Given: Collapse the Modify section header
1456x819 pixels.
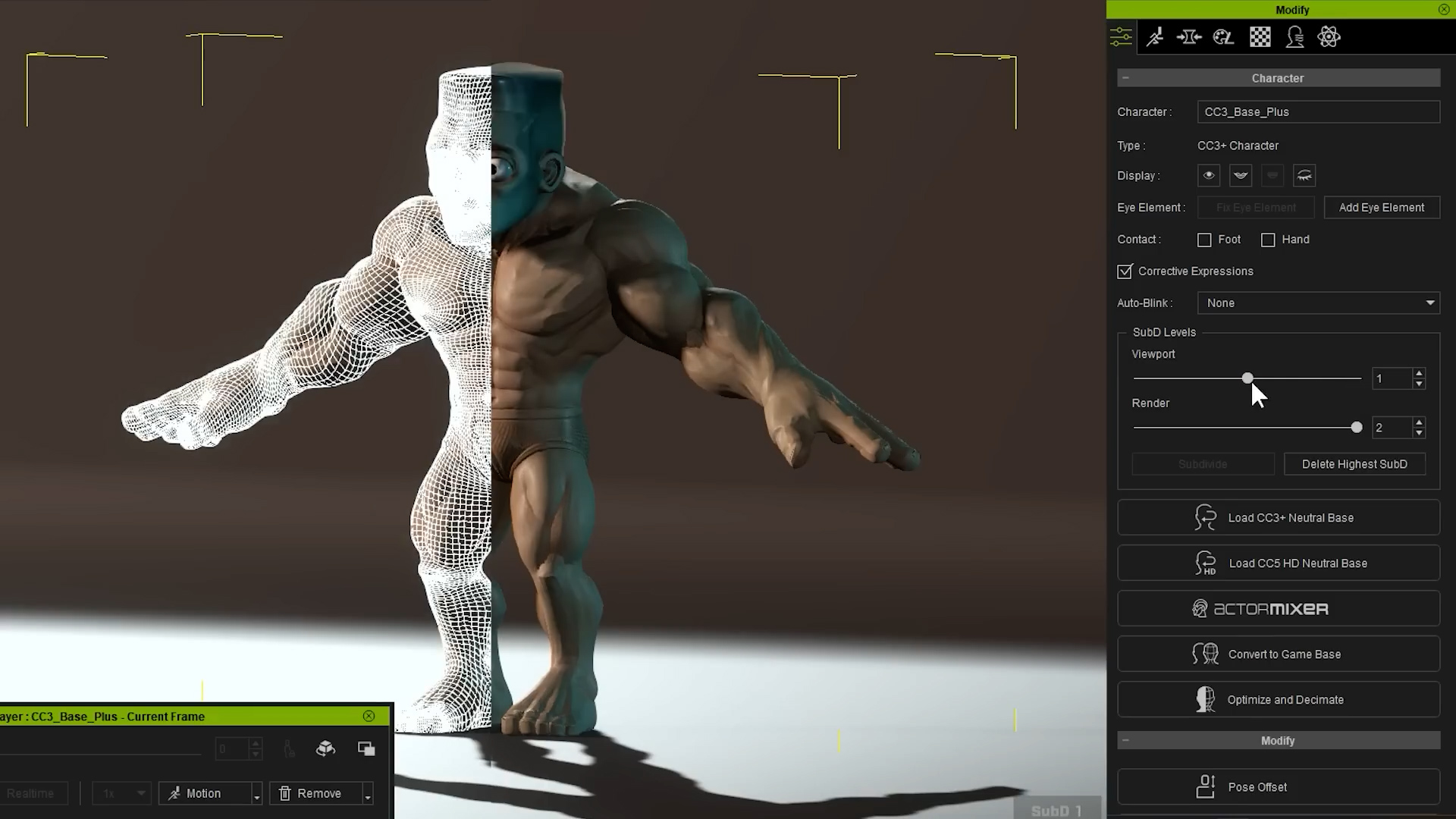Looking at the screenshot, I should pos(1125,741).
